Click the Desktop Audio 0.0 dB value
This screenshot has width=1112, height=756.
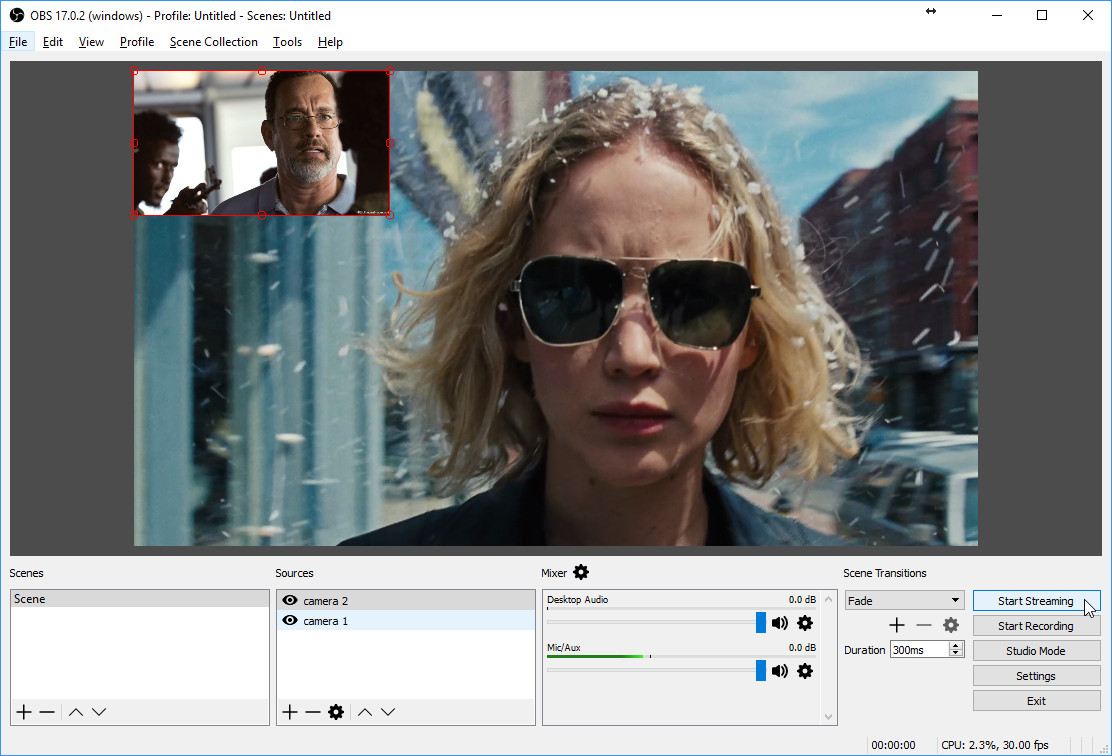click(802, 599)
